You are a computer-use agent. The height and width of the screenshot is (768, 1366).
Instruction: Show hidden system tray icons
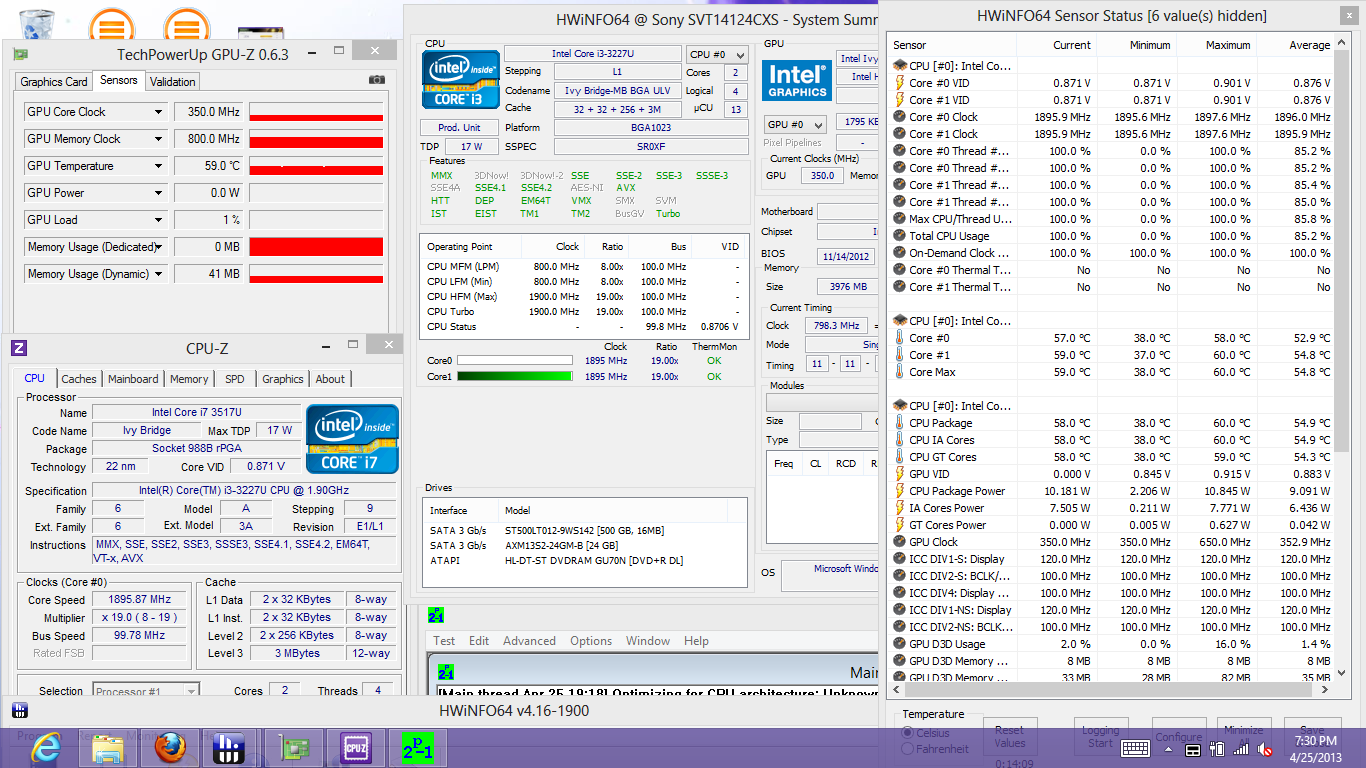1166,748
